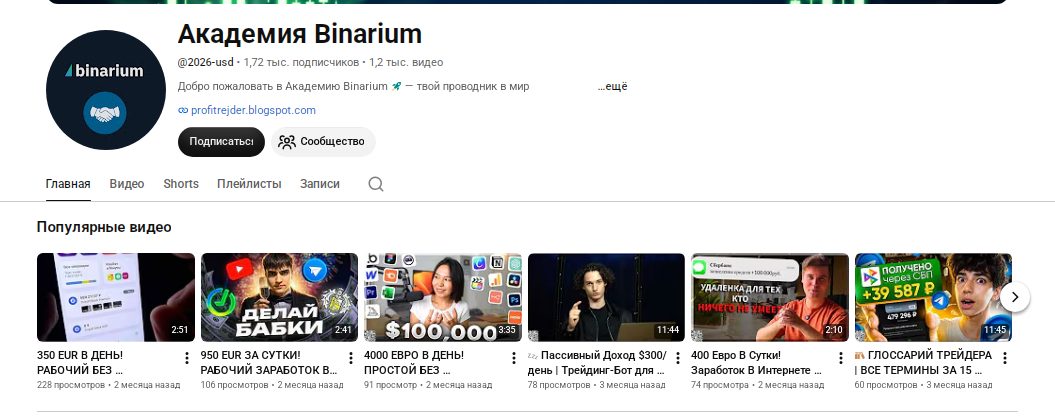The height and width of the screenshot is (419, 1055).
Task: Open '400 Евро В Сутки!' video title
Action: coord(756,363)
